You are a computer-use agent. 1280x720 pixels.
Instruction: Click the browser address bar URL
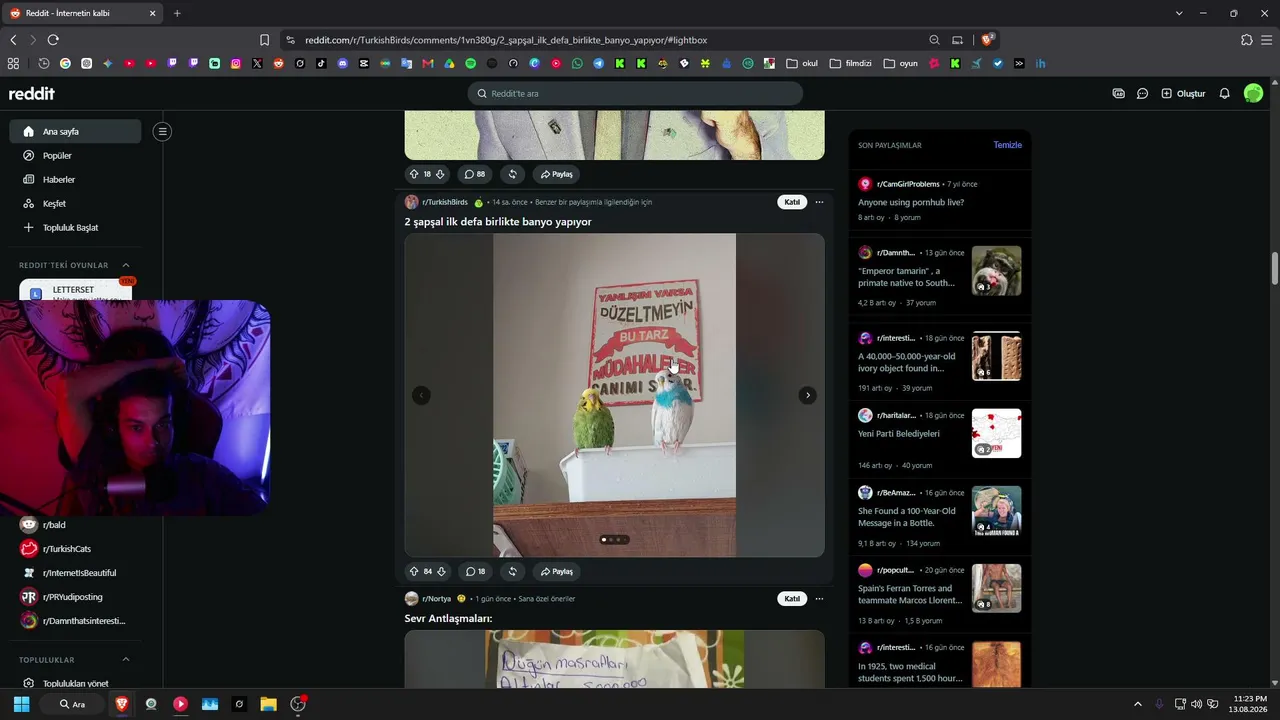point(506,40)
